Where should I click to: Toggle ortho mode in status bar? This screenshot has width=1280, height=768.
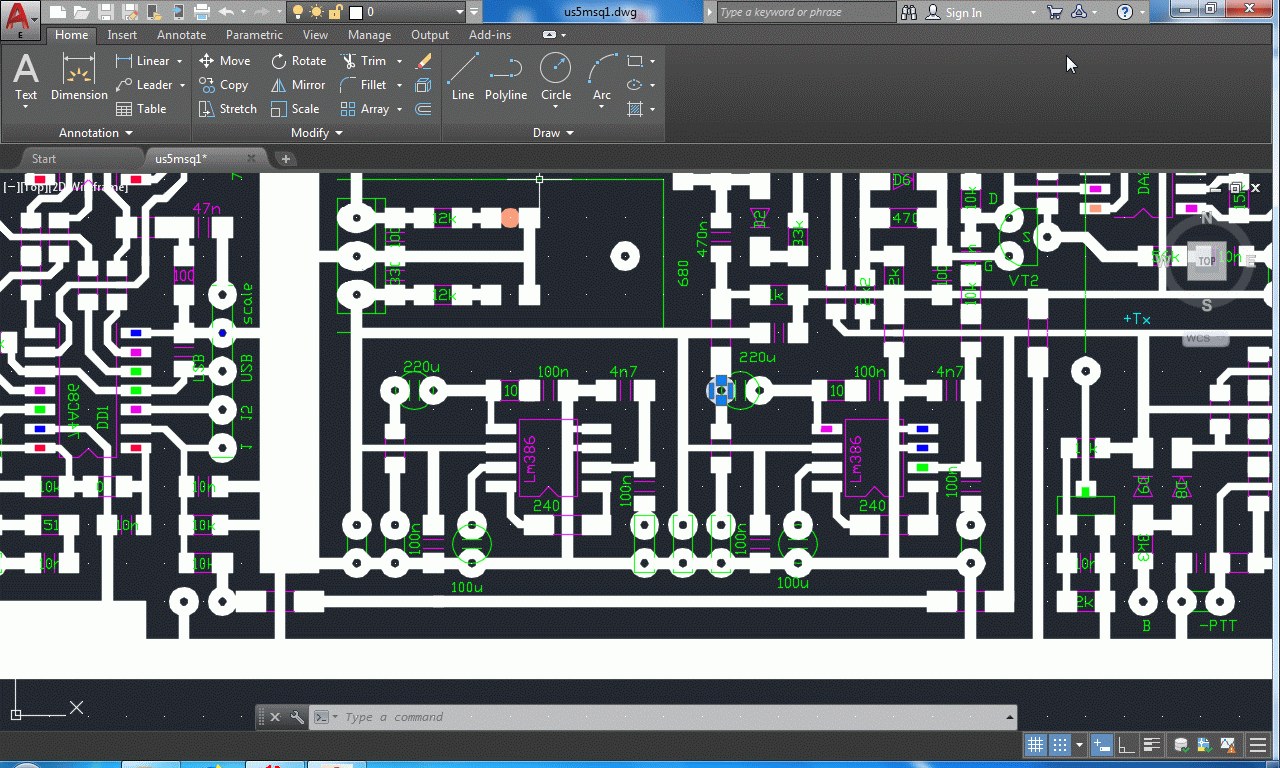(x=1127, y=745)
